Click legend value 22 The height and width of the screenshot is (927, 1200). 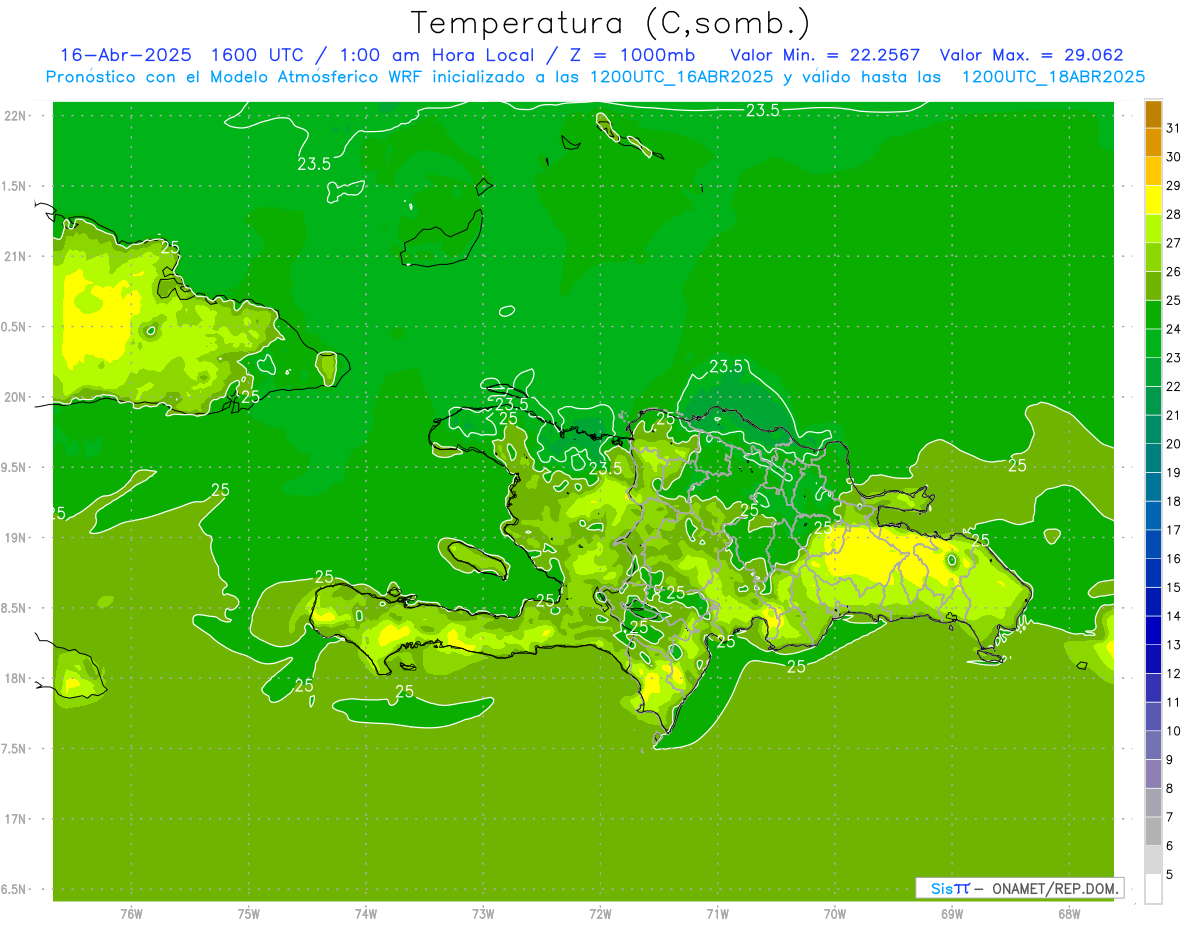click(x=1174, y=387)
